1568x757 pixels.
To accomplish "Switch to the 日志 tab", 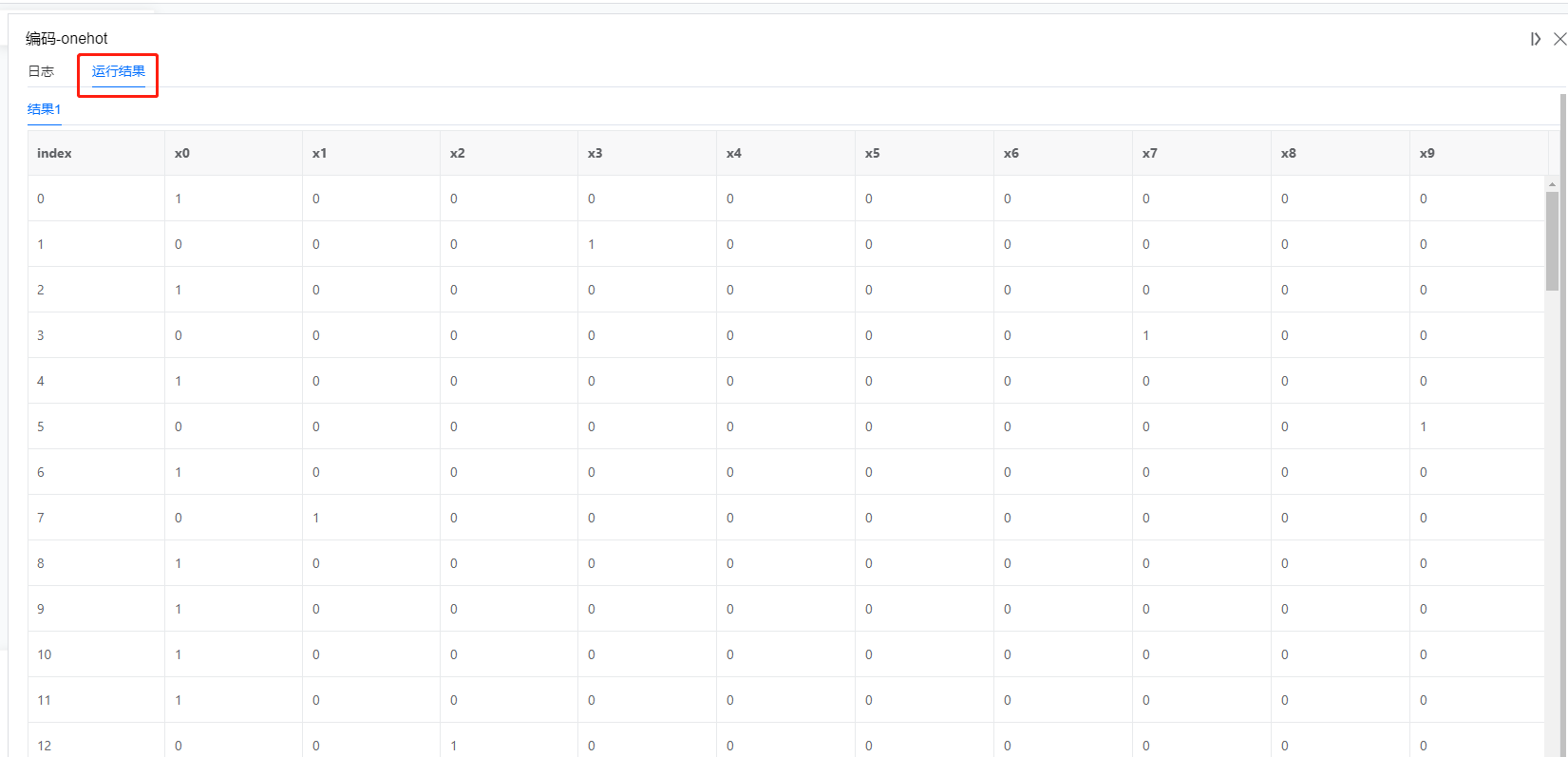I will pyautogui.click(x=41, y=71).
